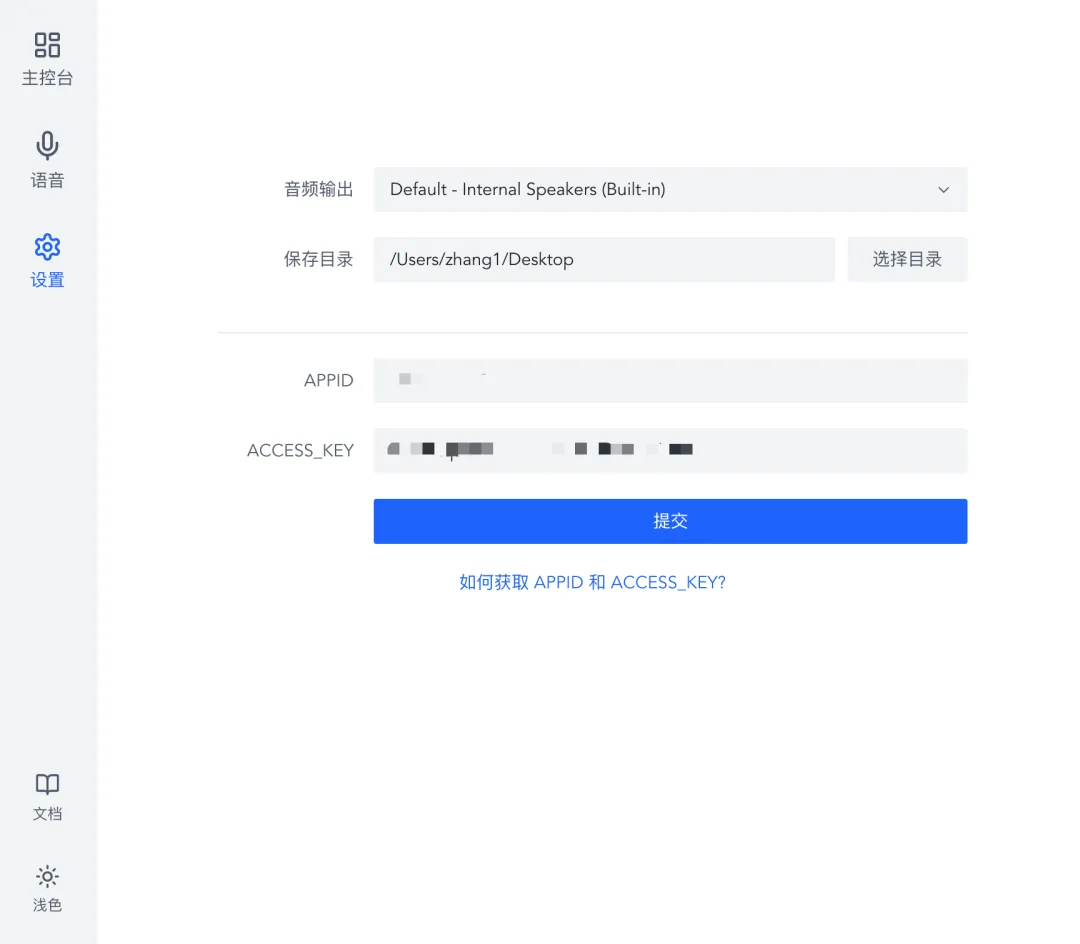Screen dimensions: 1080x944
Task: Select the 设置 sidebar text label
Action: pos(47,280)
